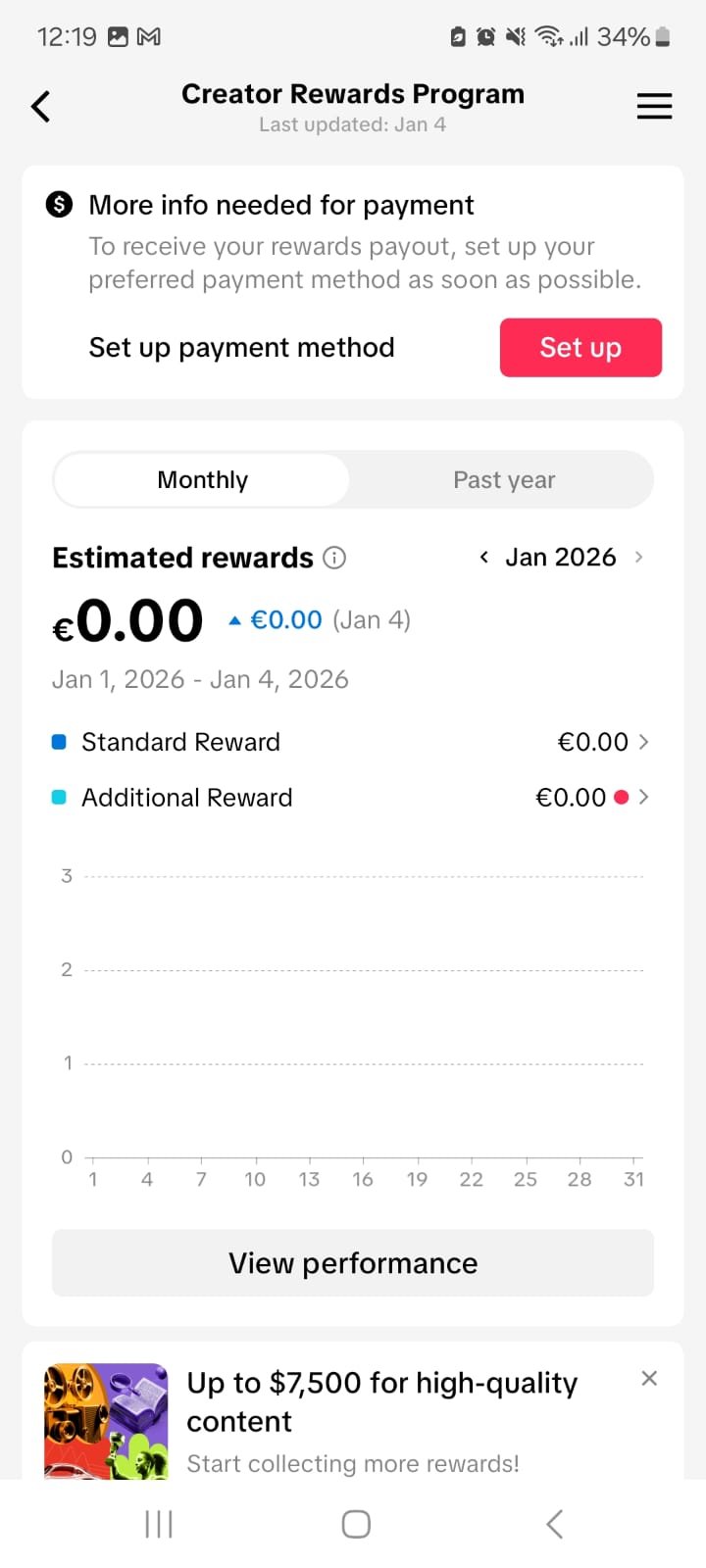This screenshot has height=1568, width=706.
Task: Select the Monthly tab
Action: tap(202, 480)
